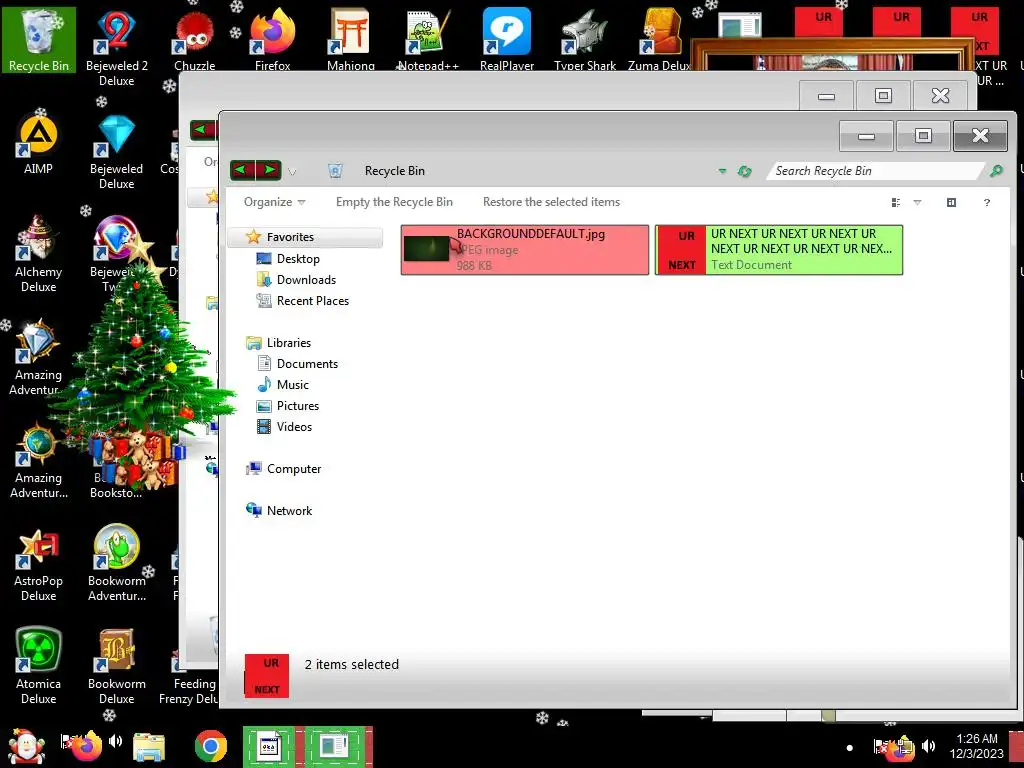Change view using the view icon button
The image size is (1024, 768).
click(896, 202)
